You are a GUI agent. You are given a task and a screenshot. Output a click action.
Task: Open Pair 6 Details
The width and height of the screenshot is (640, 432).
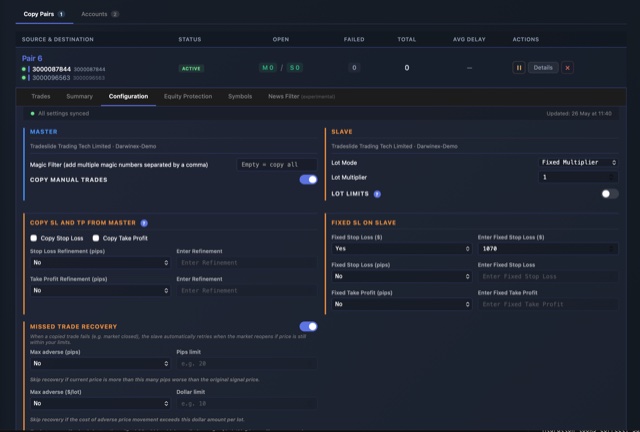(x=543, y=68)
